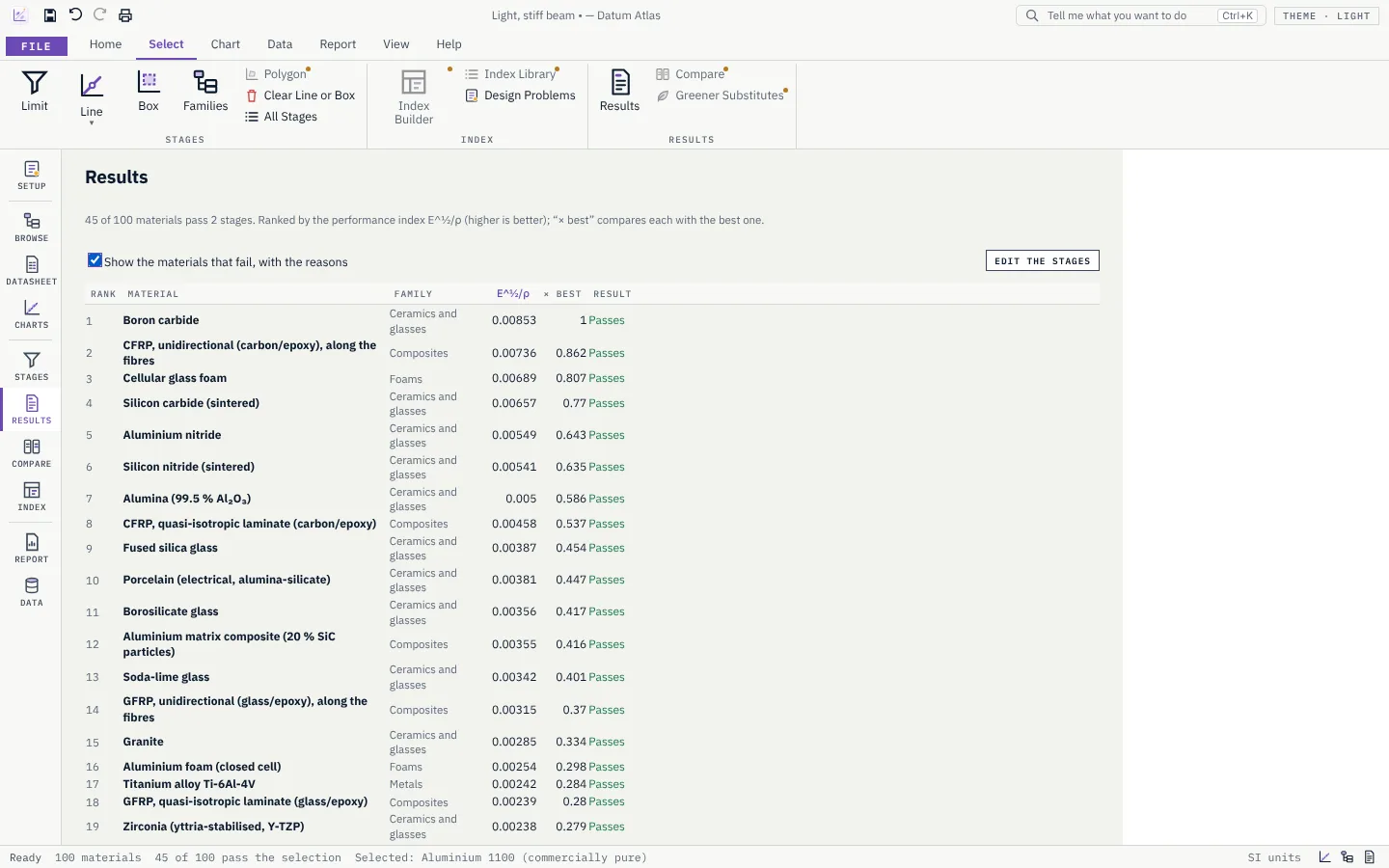Open Design Problems

coord(520,95)
